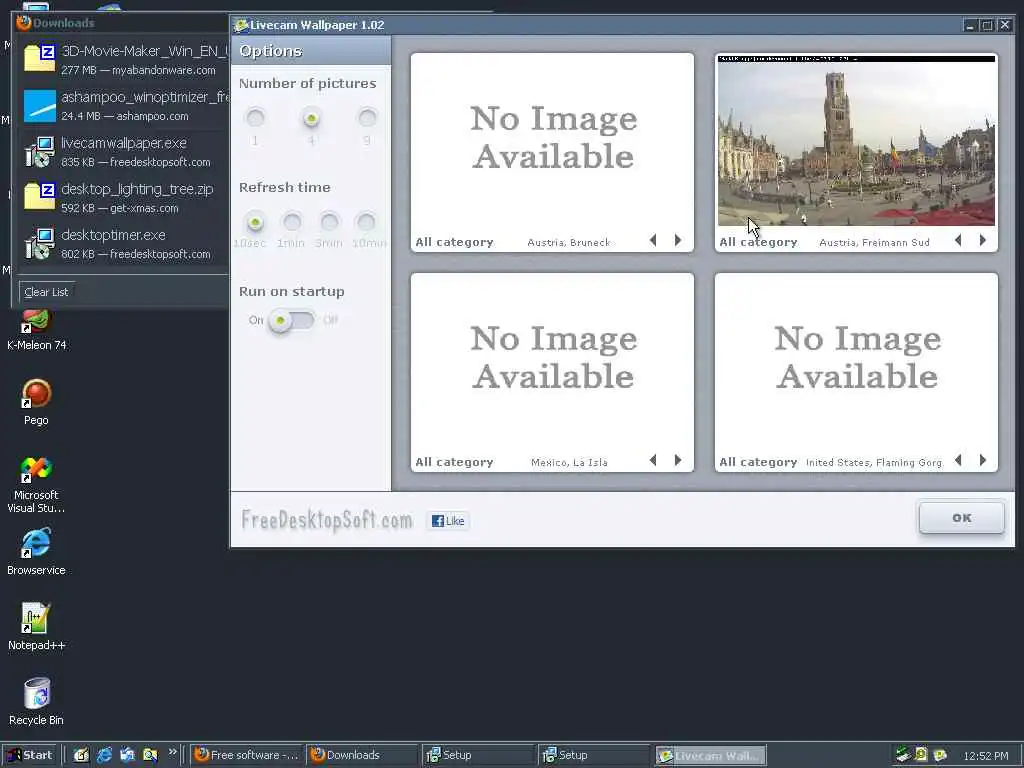The height and width of the screenshot is (768, 1024).
Task: Click Clear List in Downloads window
Action: click(46, 292)
